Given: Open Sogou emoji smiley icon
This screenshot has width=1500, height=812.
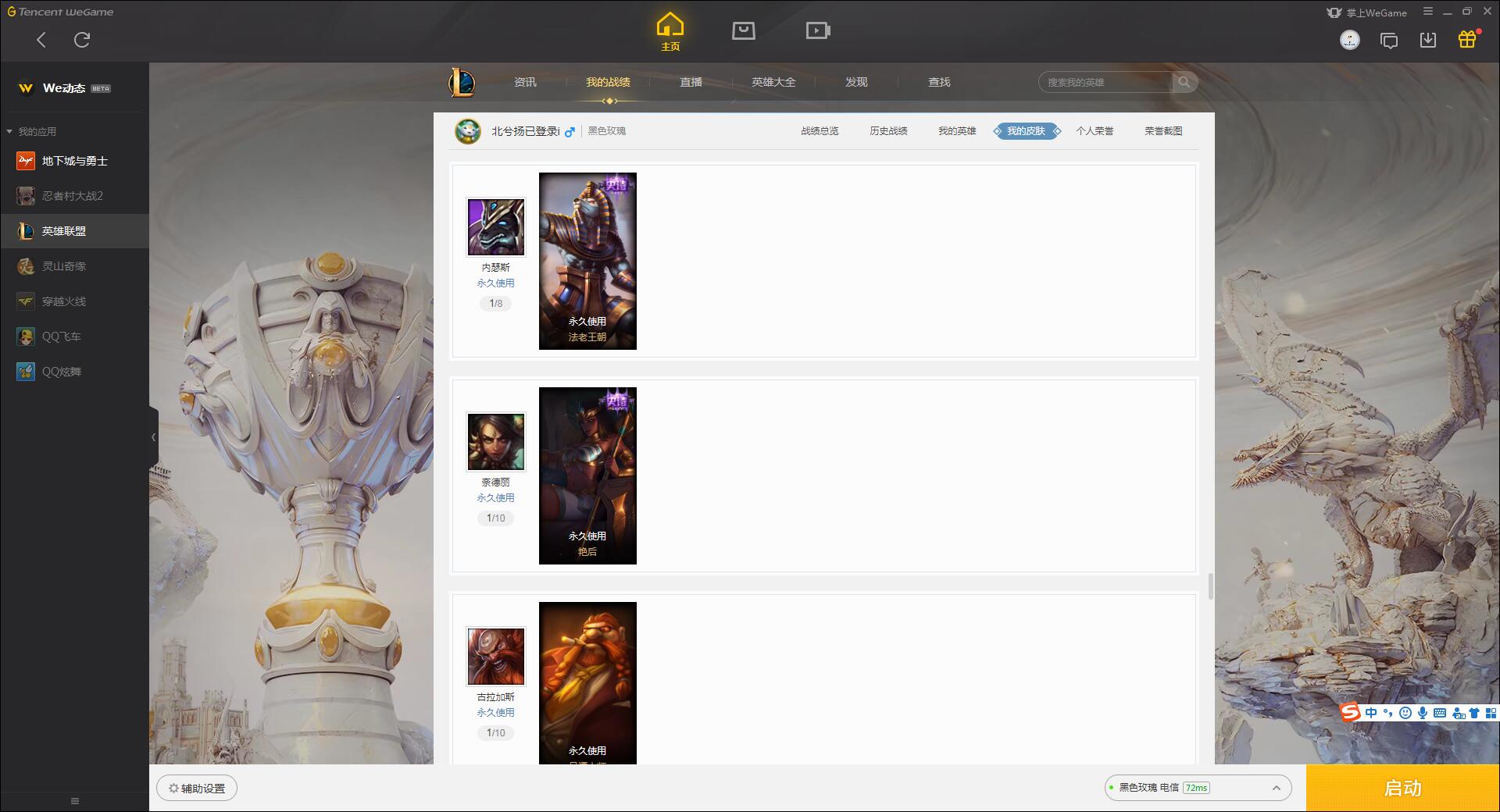Looking at the screenshot, I should (1405, 713).
